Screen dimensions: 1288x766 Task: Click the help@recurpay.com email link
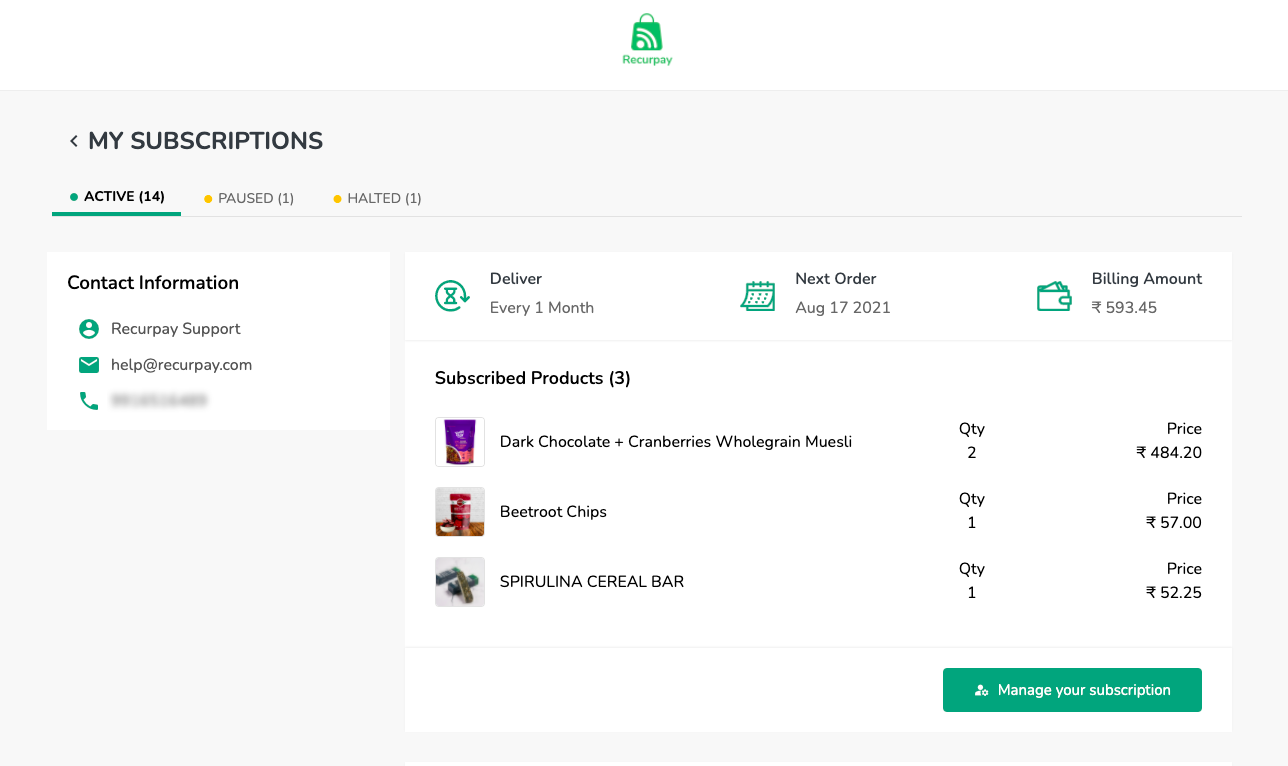[181, 364]
